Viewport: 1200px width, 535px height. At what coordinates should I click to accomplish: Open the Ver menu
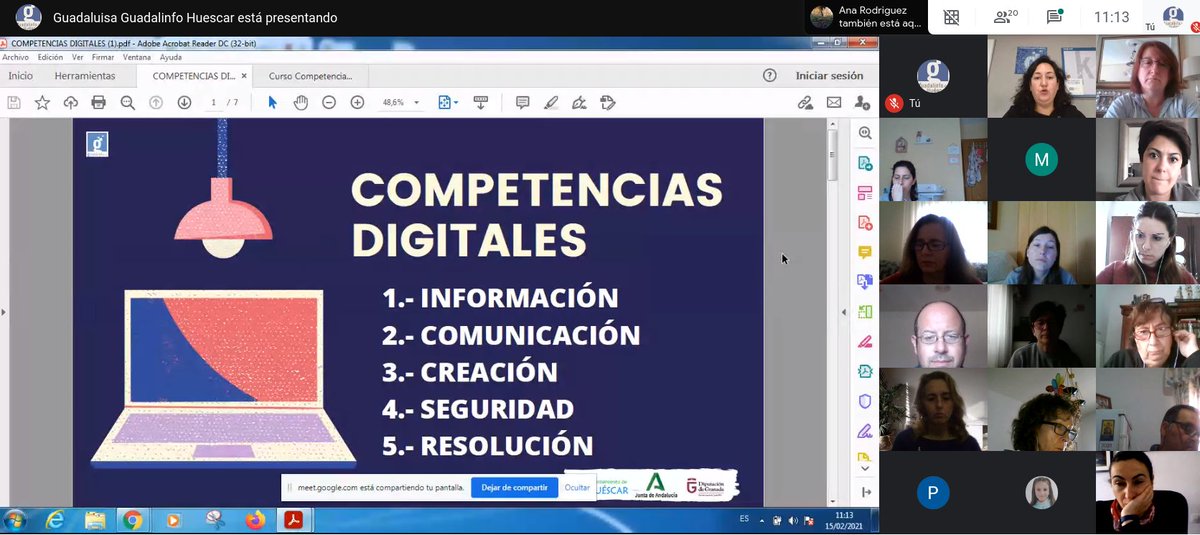[x=78, y=57]
